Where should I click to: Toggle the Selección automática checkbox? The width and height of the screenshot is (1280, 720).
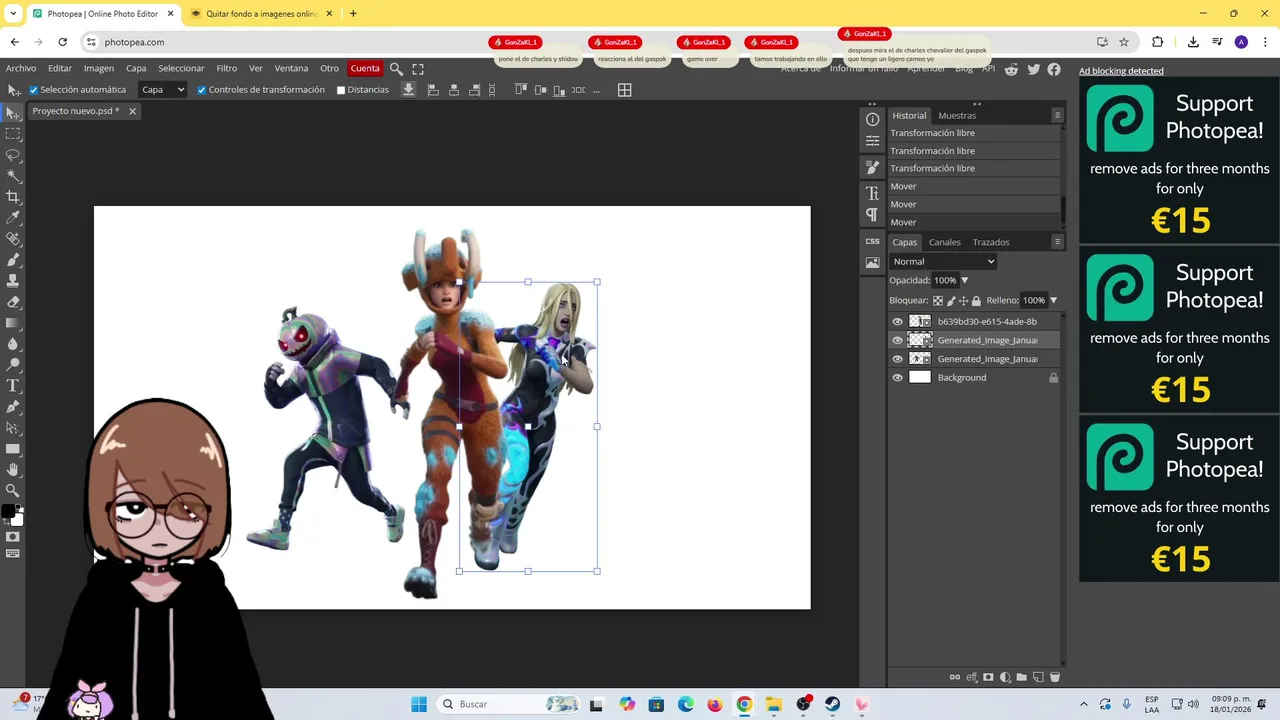click(34, 90)
